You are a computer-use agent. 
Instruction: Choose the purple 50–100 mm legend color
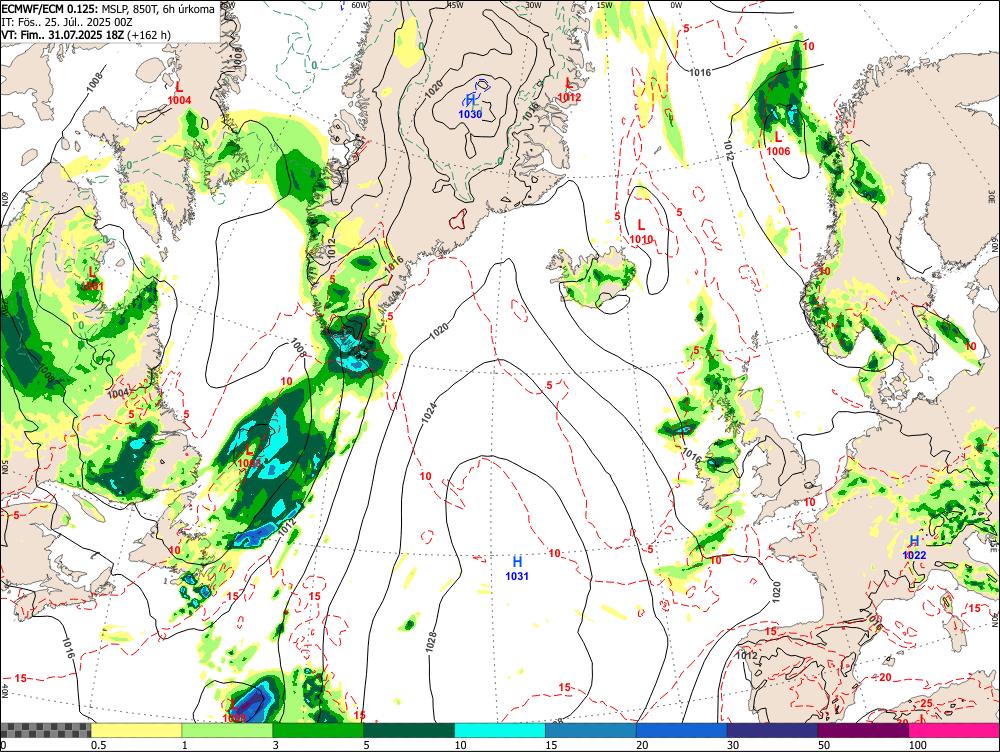(x=864, y=730)
